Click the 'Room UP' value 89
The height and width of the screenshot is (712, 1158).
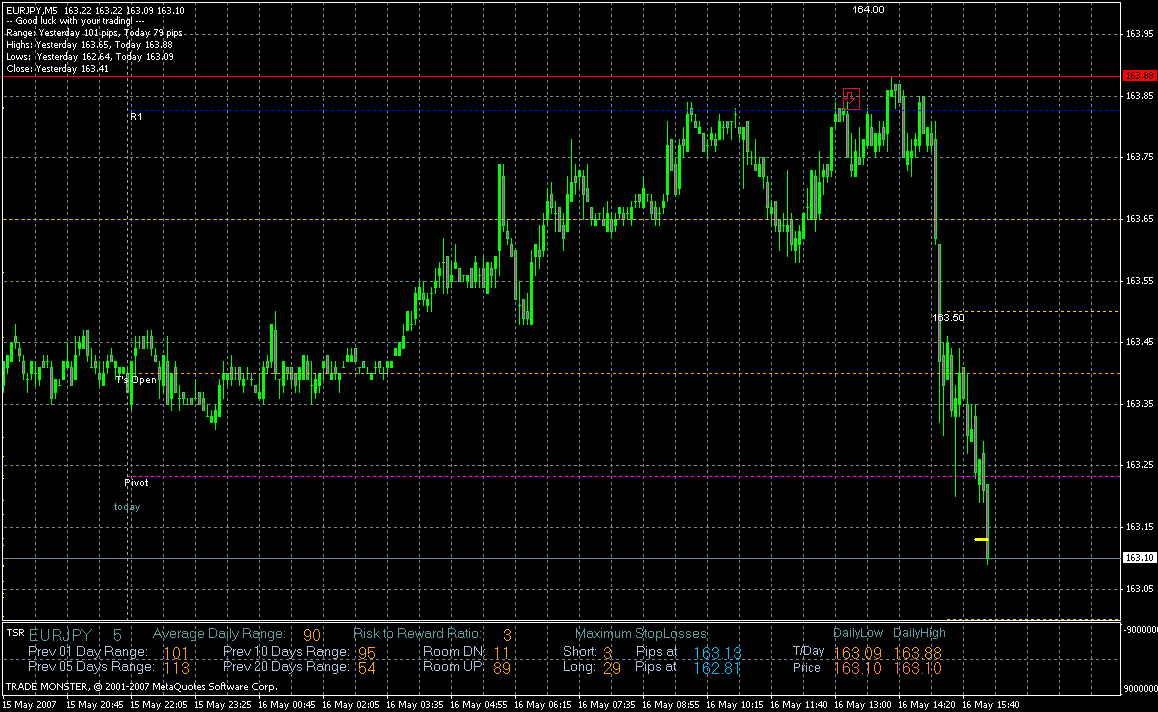click(502, 668)
